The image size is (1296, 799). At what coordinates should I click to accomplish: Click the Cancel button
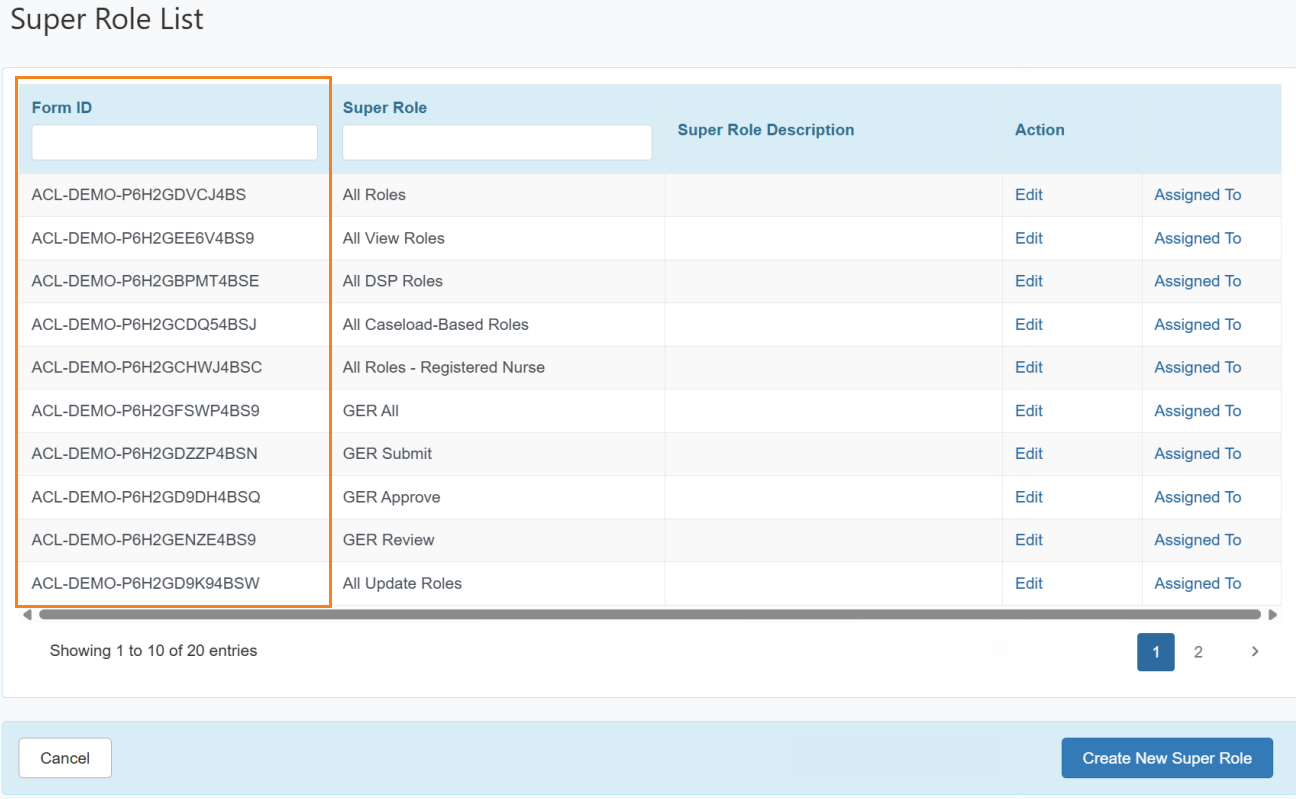pos(65,758)
